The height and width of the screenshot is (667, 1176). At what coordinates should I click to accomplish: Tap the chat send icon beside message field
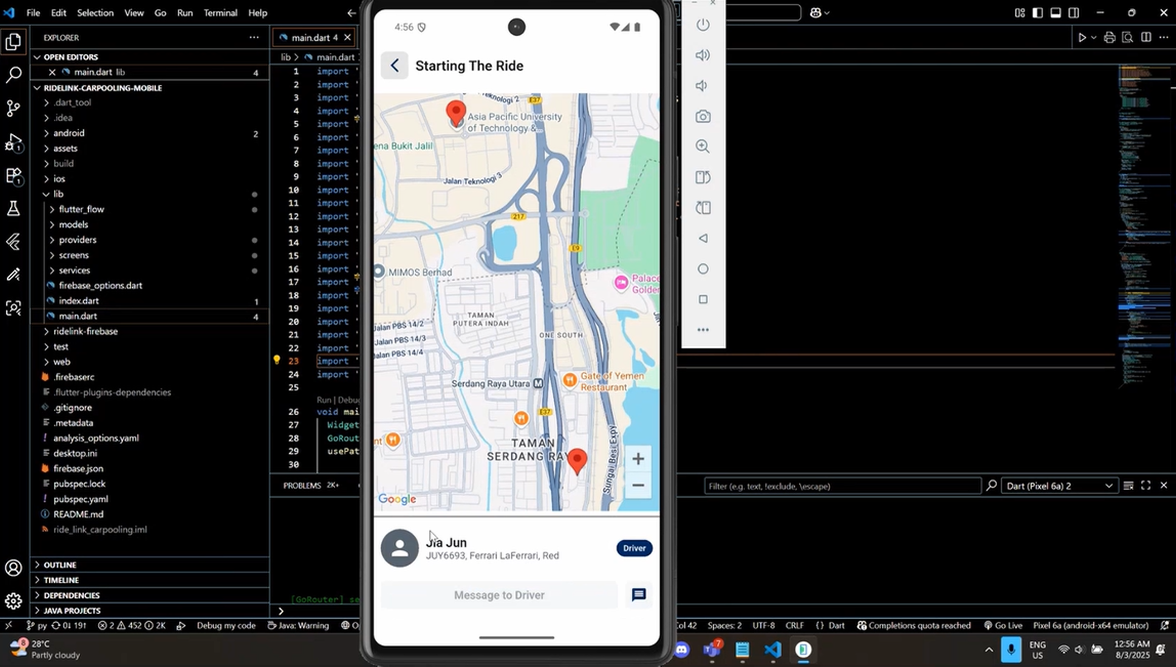click(x=638, y=595)
